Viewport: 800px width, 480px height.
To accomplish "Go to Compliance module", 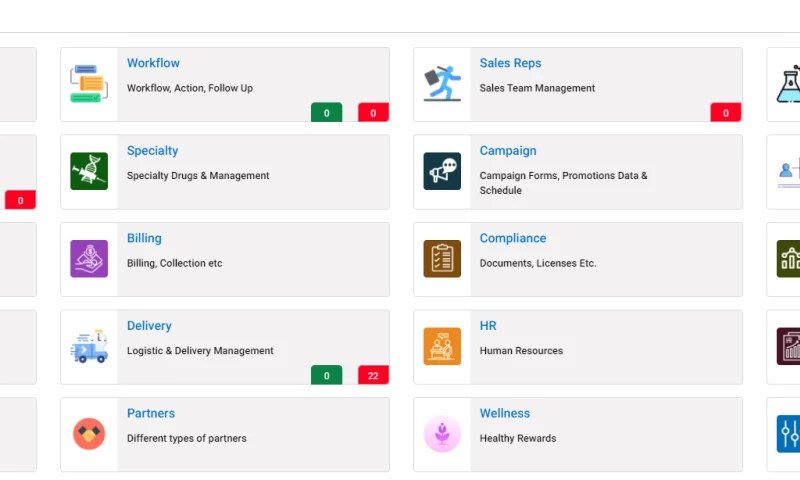I will (x=513, y=238).
